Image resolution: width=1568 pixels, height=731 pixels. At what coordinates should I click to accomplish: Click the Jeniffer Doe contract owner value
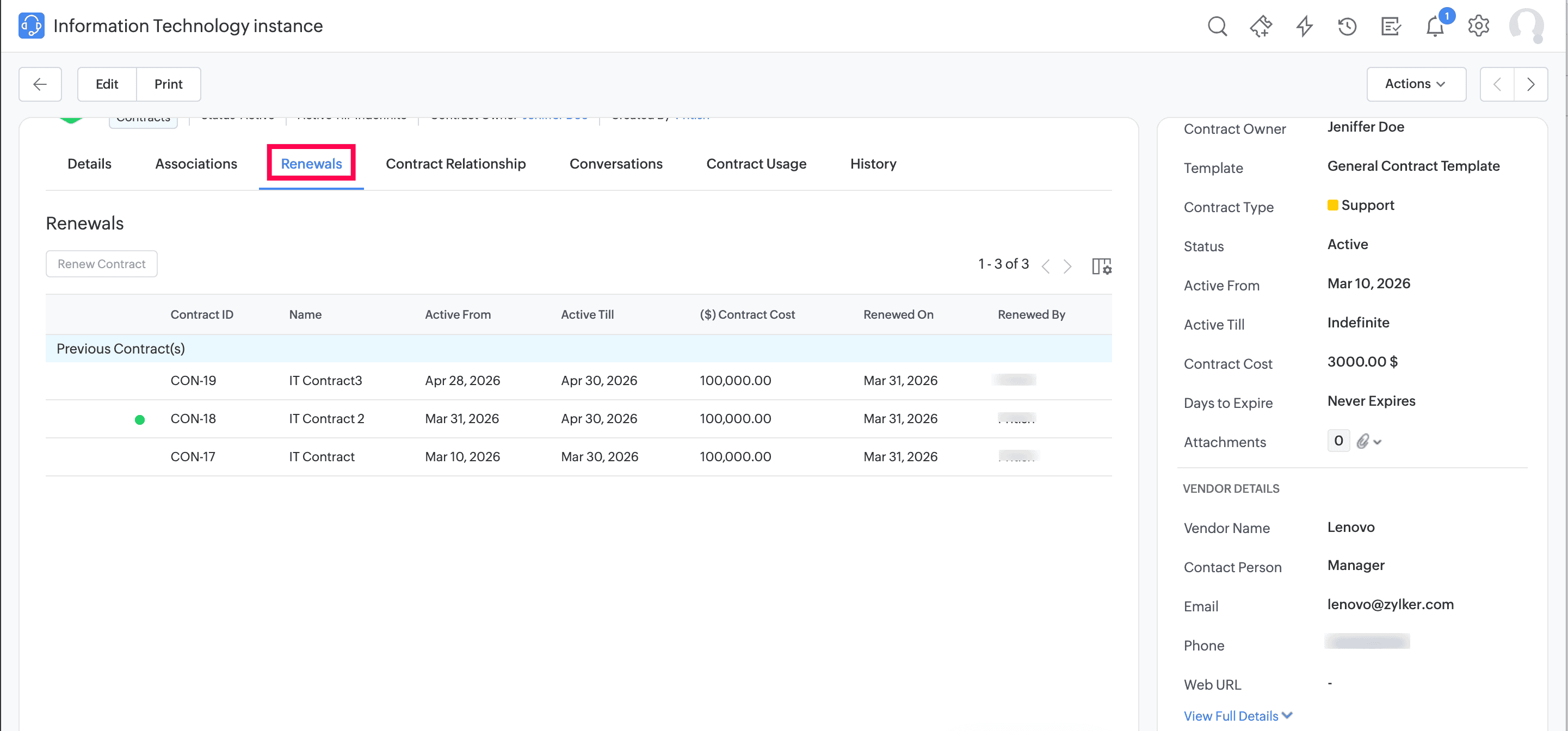pyautogui.click(x=1365, y=127)
